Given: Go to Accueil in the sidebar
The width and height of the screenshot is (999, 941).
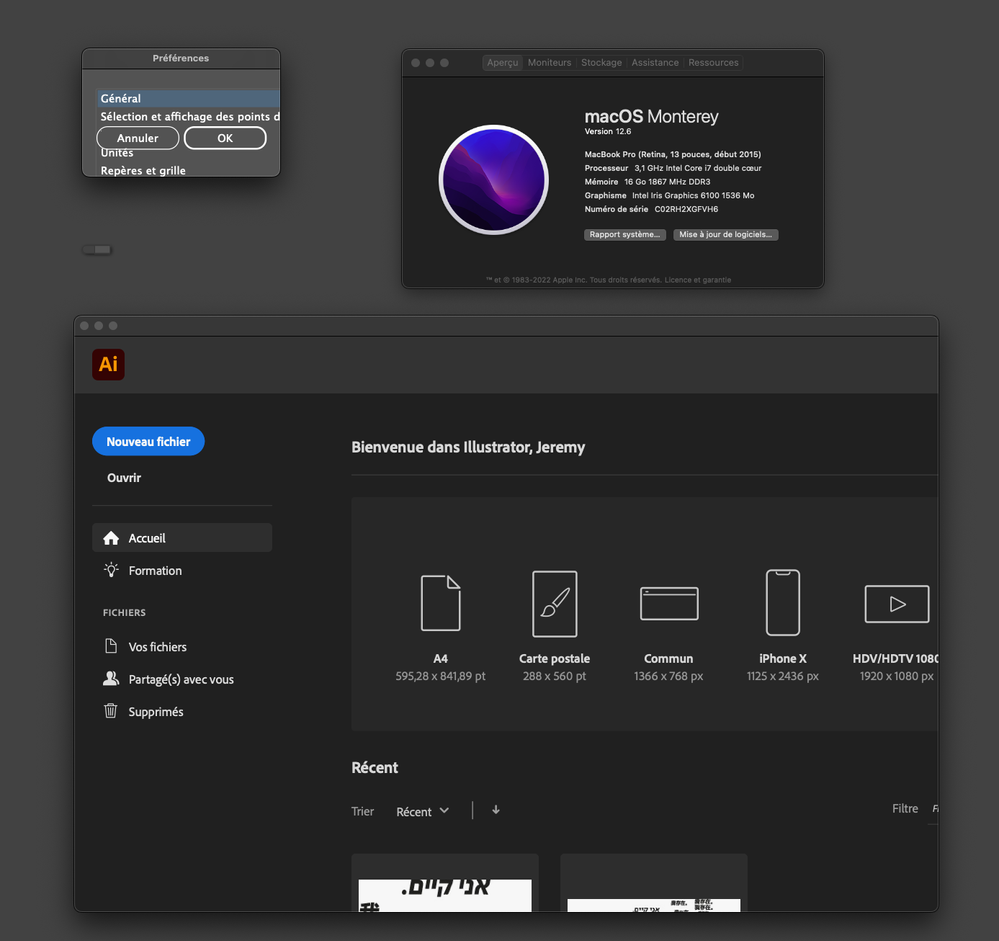Looking at the screenshot, I should tap(182, 538).
